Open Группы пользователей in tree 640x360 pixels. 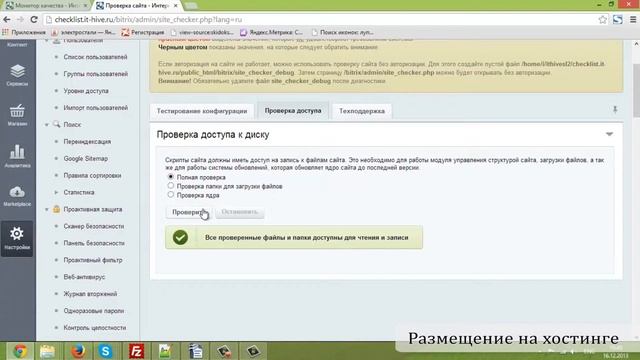tap(96, 74)
